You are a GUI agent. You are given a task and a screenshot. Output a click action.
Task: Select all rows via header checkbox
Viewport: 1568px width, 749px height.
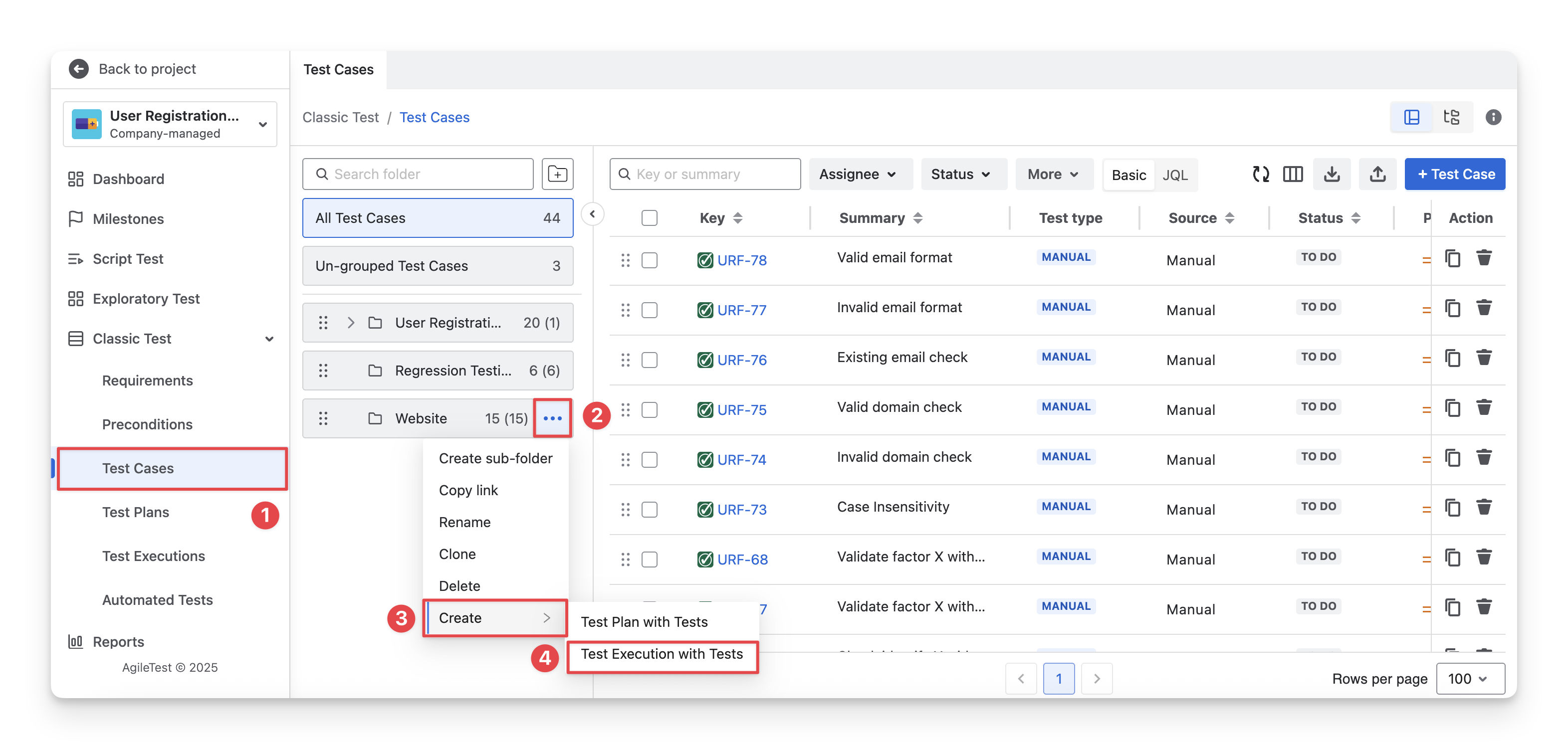click(x=650, y=218)
